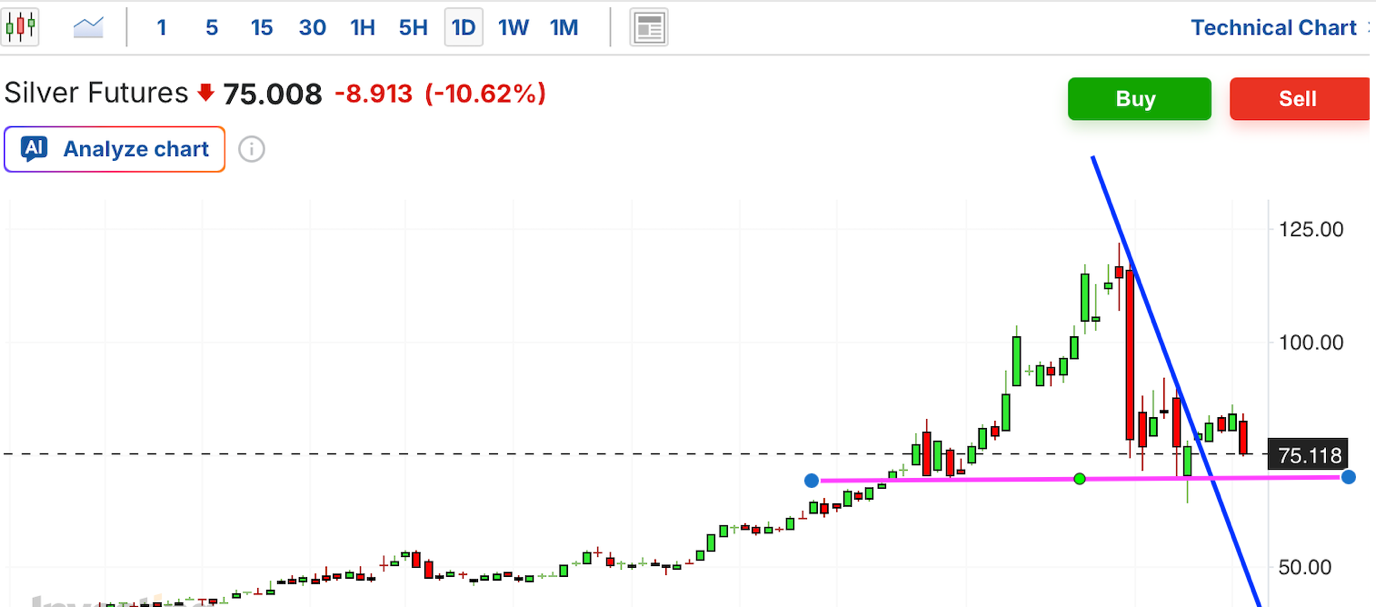Click the 75.118 current price label
This screenshot has width=1376, height=607.
coord(1309,456)
